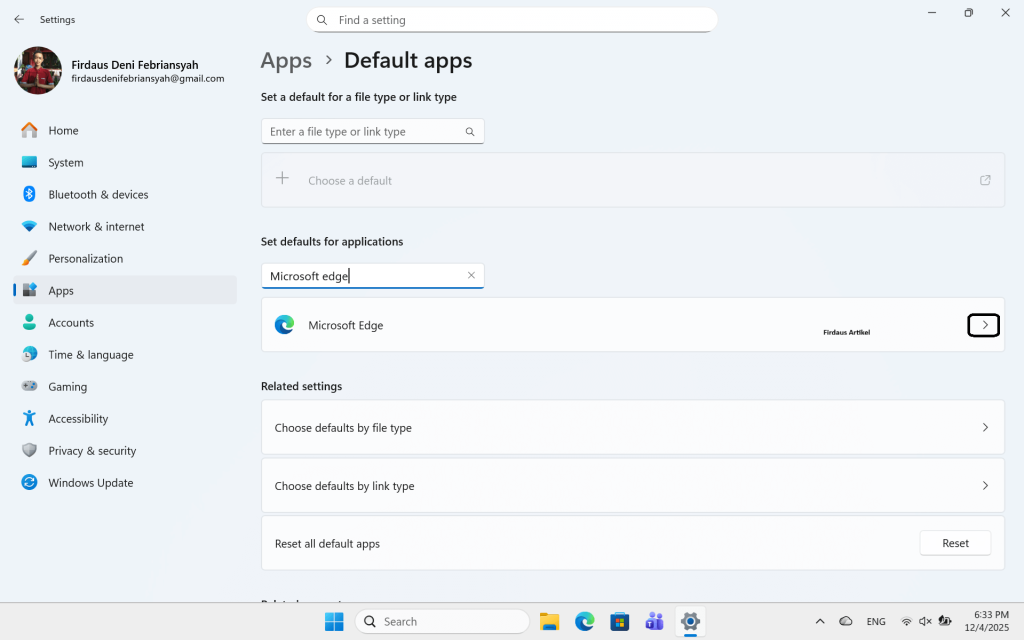1024x640 pixels.
Task: Click the Windows Update sync icon
Action: click(29, 482)
